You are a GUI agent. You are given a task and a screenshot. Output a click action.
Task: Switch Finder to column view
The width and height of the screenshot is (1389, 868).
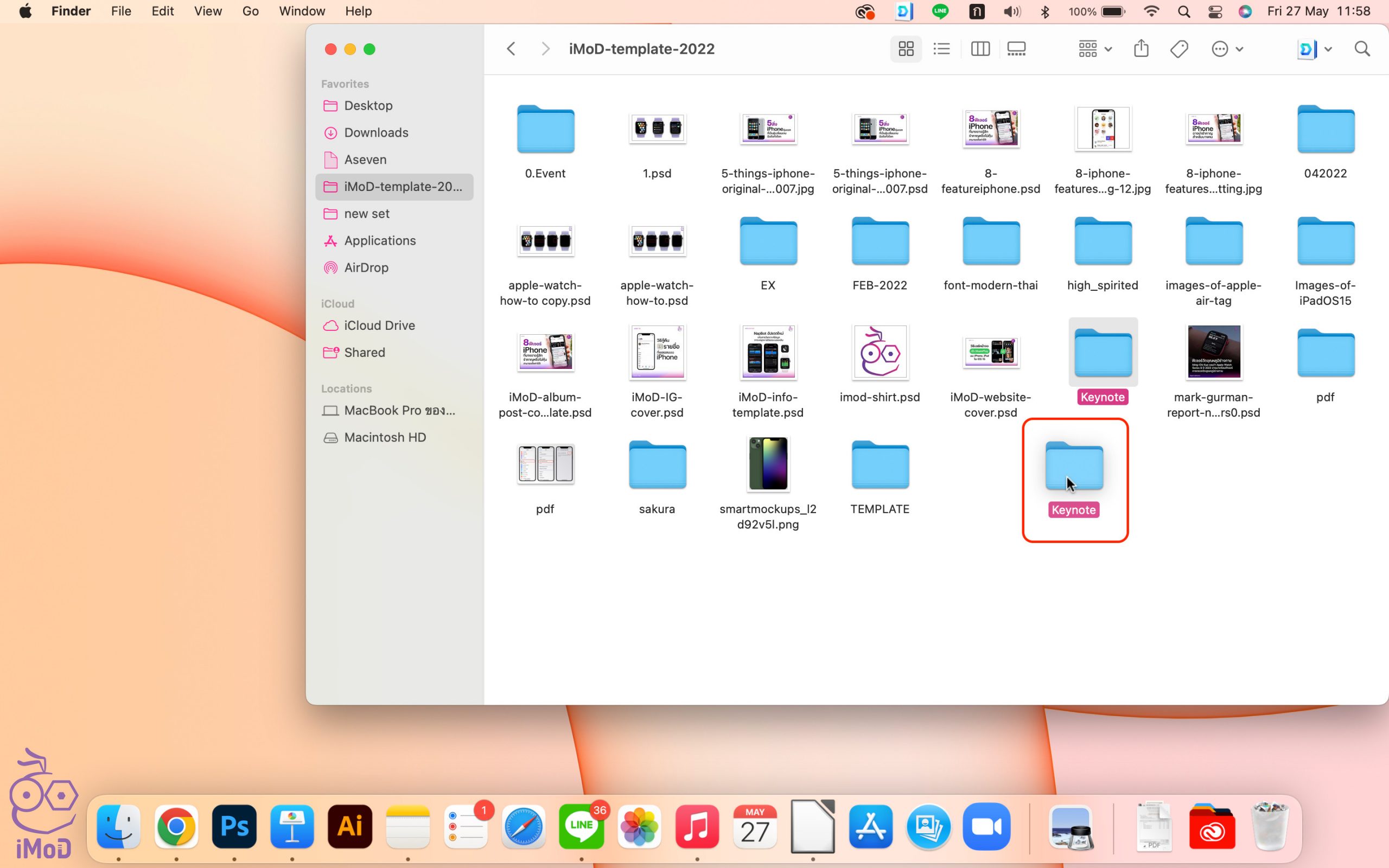(x=980, y=49)
